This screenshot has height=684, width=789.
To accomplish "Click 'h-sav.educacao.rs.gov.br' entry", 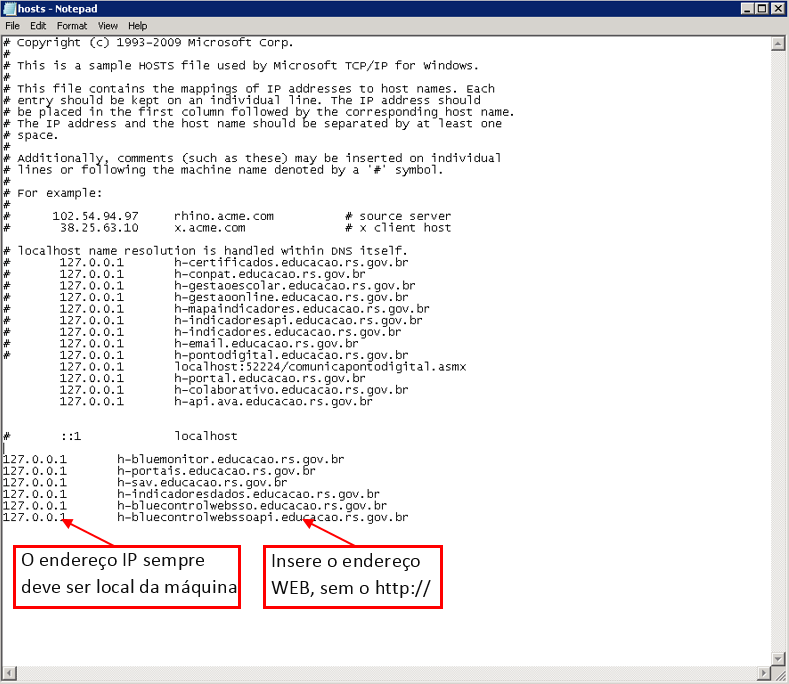I will [202, 483].
